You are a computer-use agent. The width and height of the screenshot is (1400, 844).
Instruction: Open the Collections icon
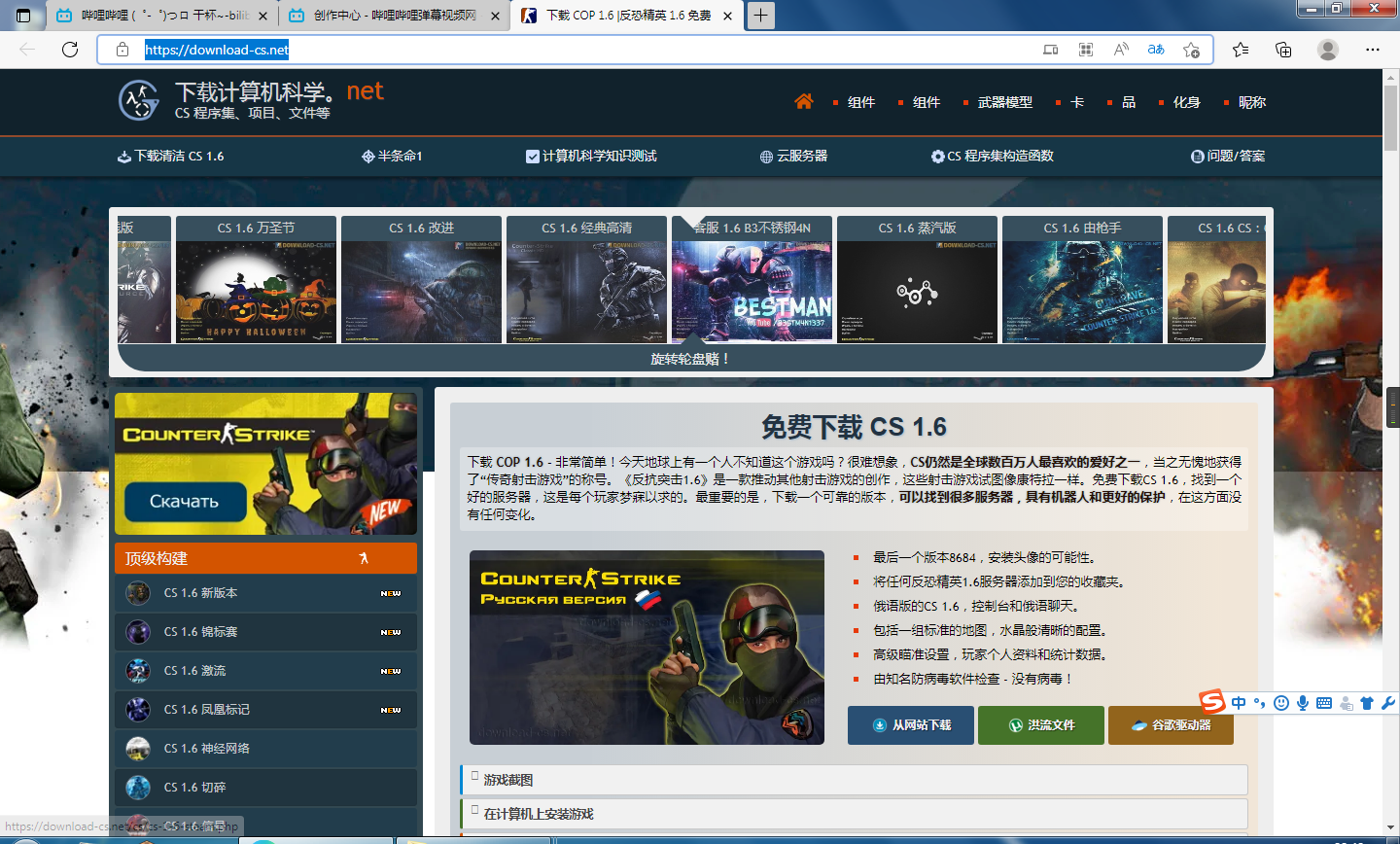tap(1283, 50)
